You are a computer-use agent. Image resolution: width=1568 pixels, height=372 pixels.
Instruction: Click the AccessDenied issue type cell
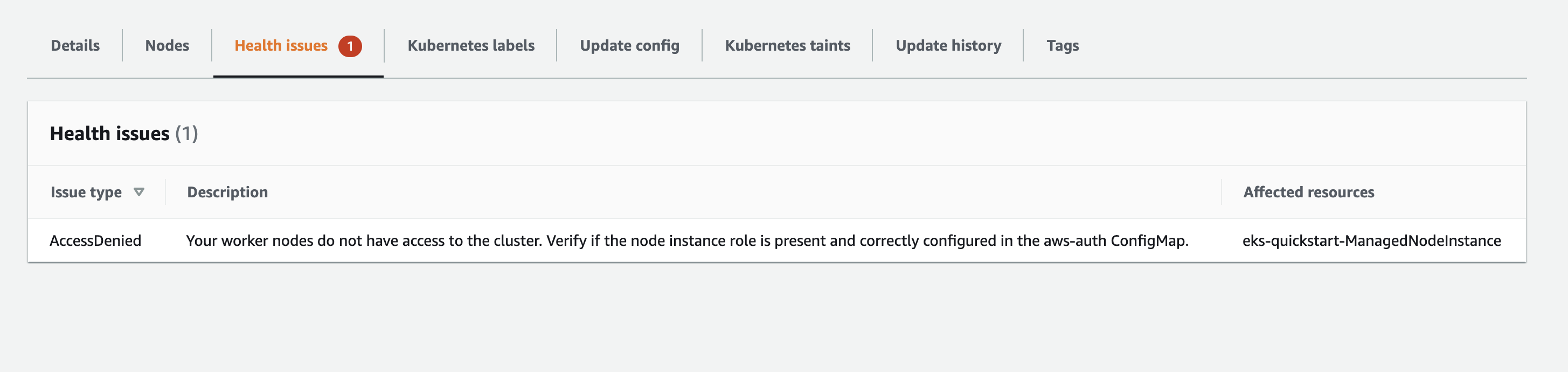tap(97, 240)
